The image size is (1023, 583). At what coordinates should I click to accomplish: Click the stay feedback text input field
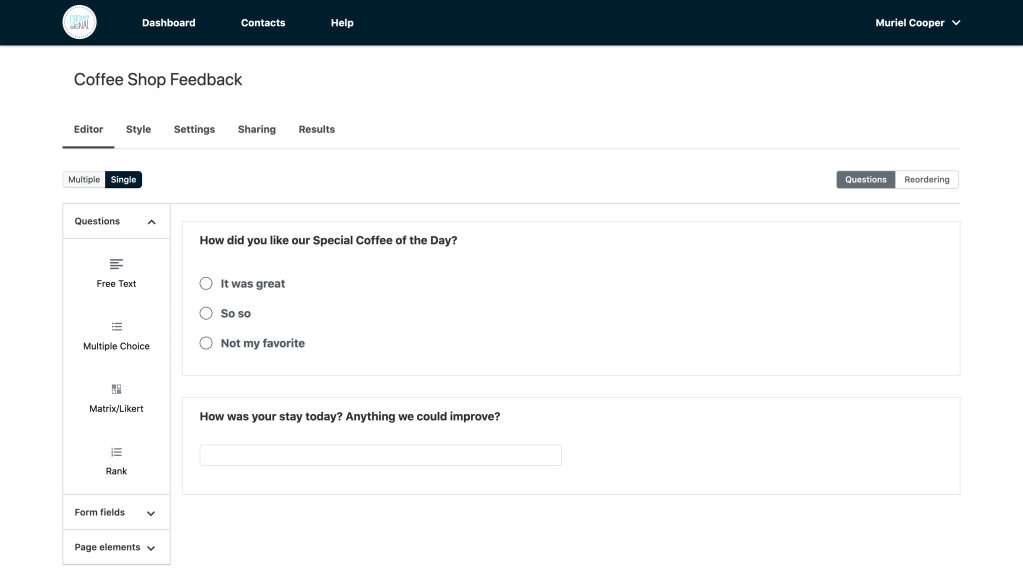[380, 455]
